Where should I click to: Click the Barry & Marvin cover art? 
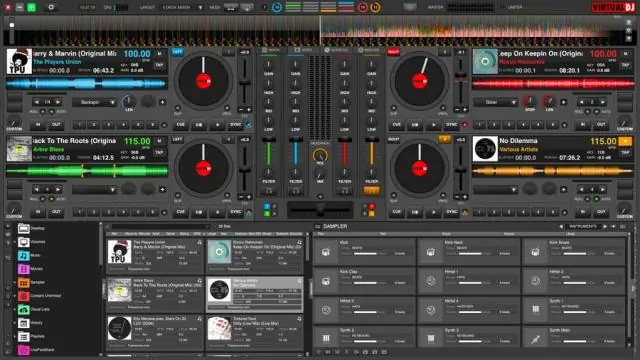click(19, 62)
